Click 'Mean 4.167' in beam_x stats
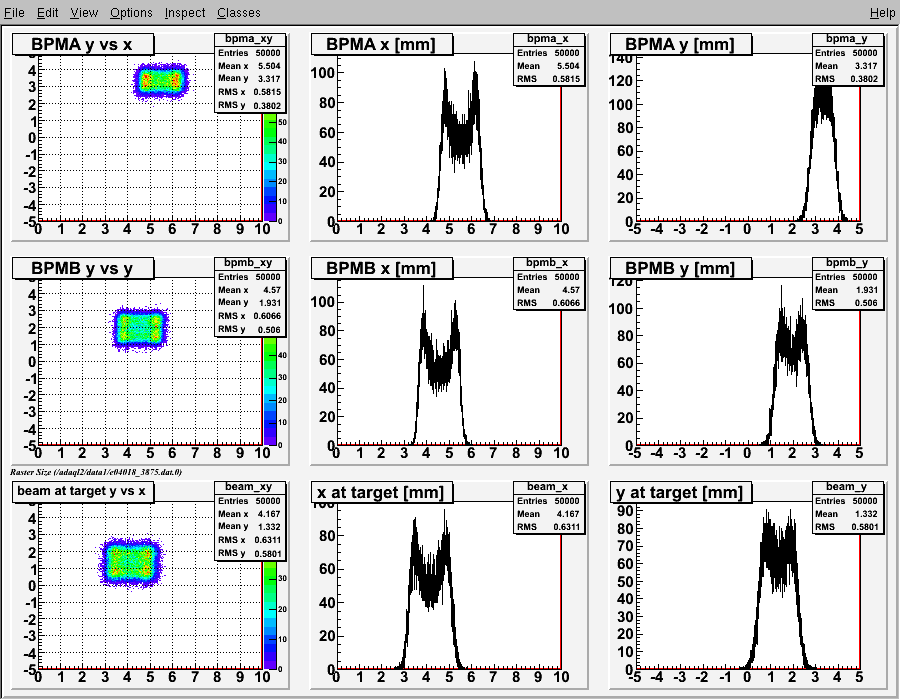 tap(549, 514)
